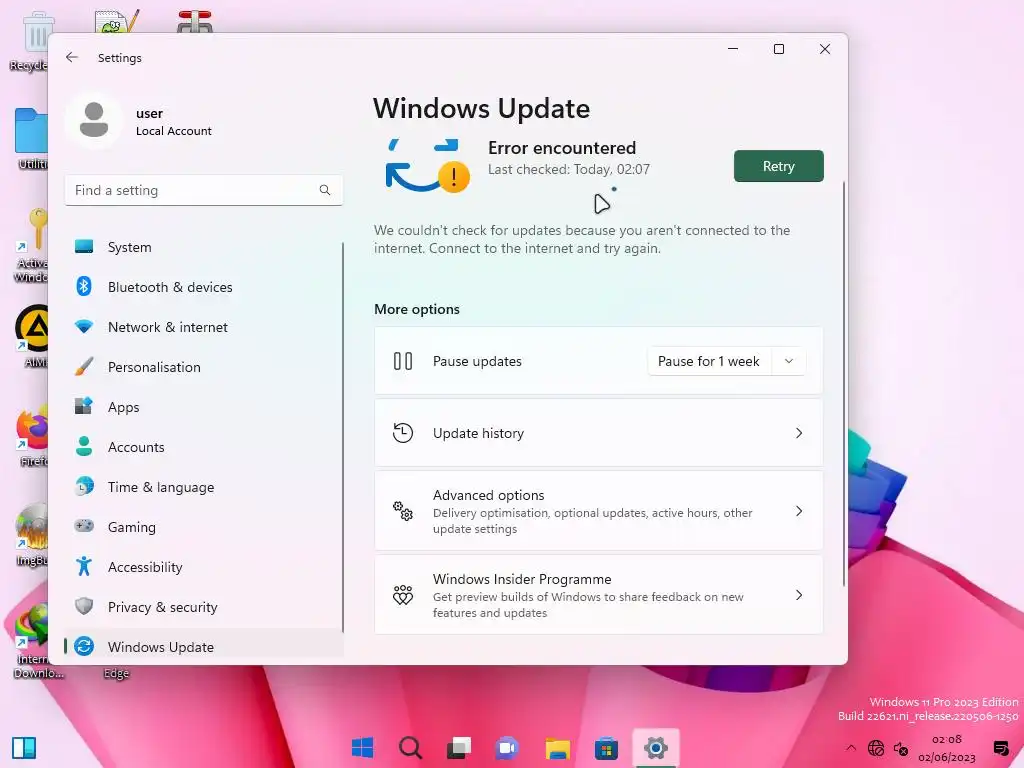Viewport: 1024px width, 768px height.
Task: Expand Windows Insider Programme chevron
Action: coord(799,595)
